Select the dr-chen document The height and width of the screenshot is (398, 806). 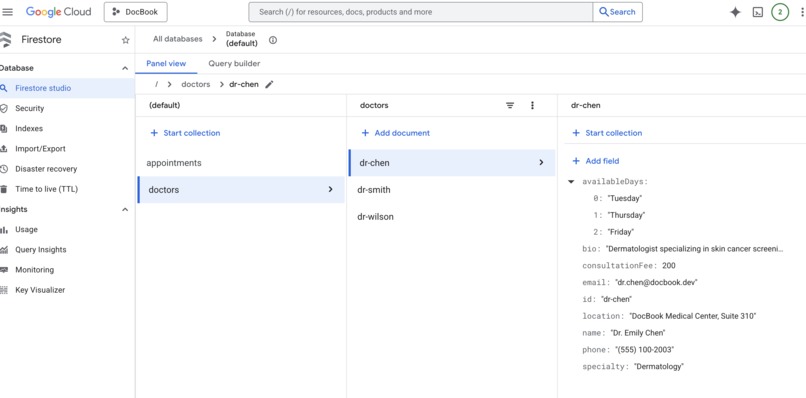point(452,162)
